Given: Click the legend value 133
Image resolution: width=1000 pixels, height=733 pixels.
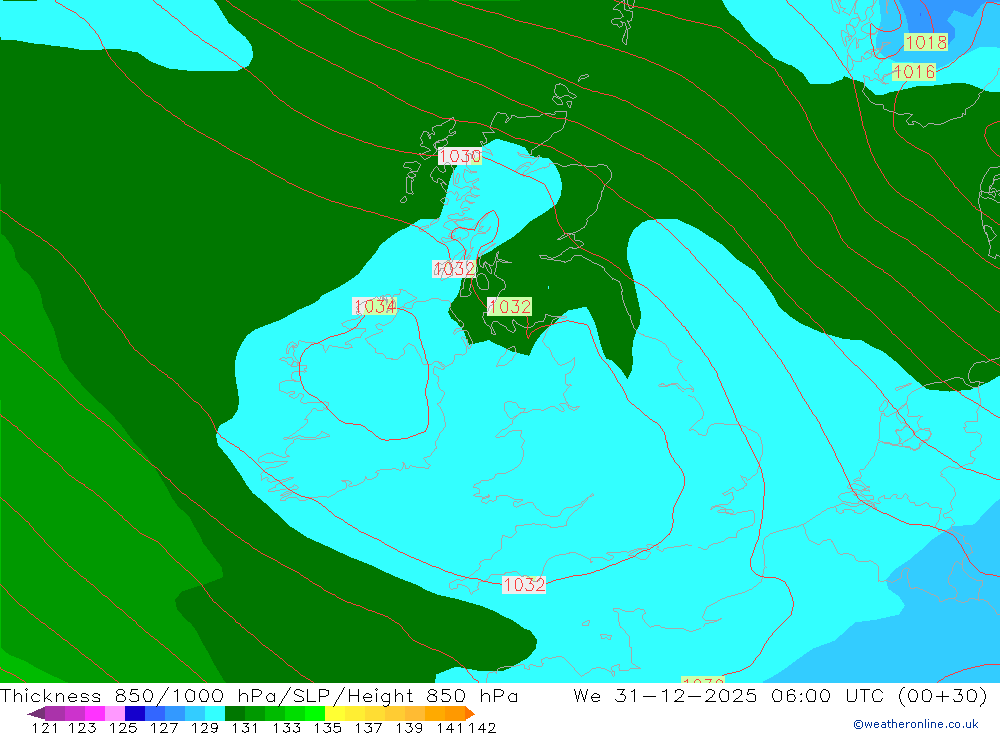Looking at the screenshot, I should tap(286, 727).
